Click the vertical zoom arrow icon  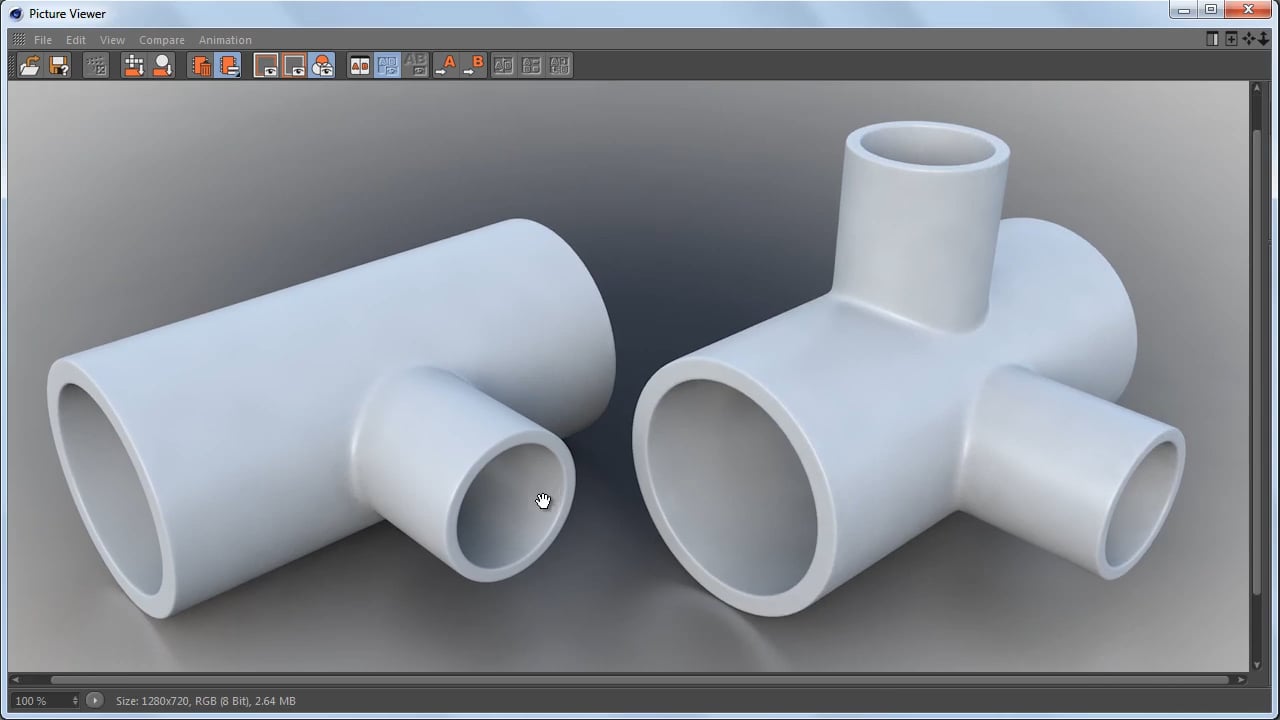tap(1263, 39)
